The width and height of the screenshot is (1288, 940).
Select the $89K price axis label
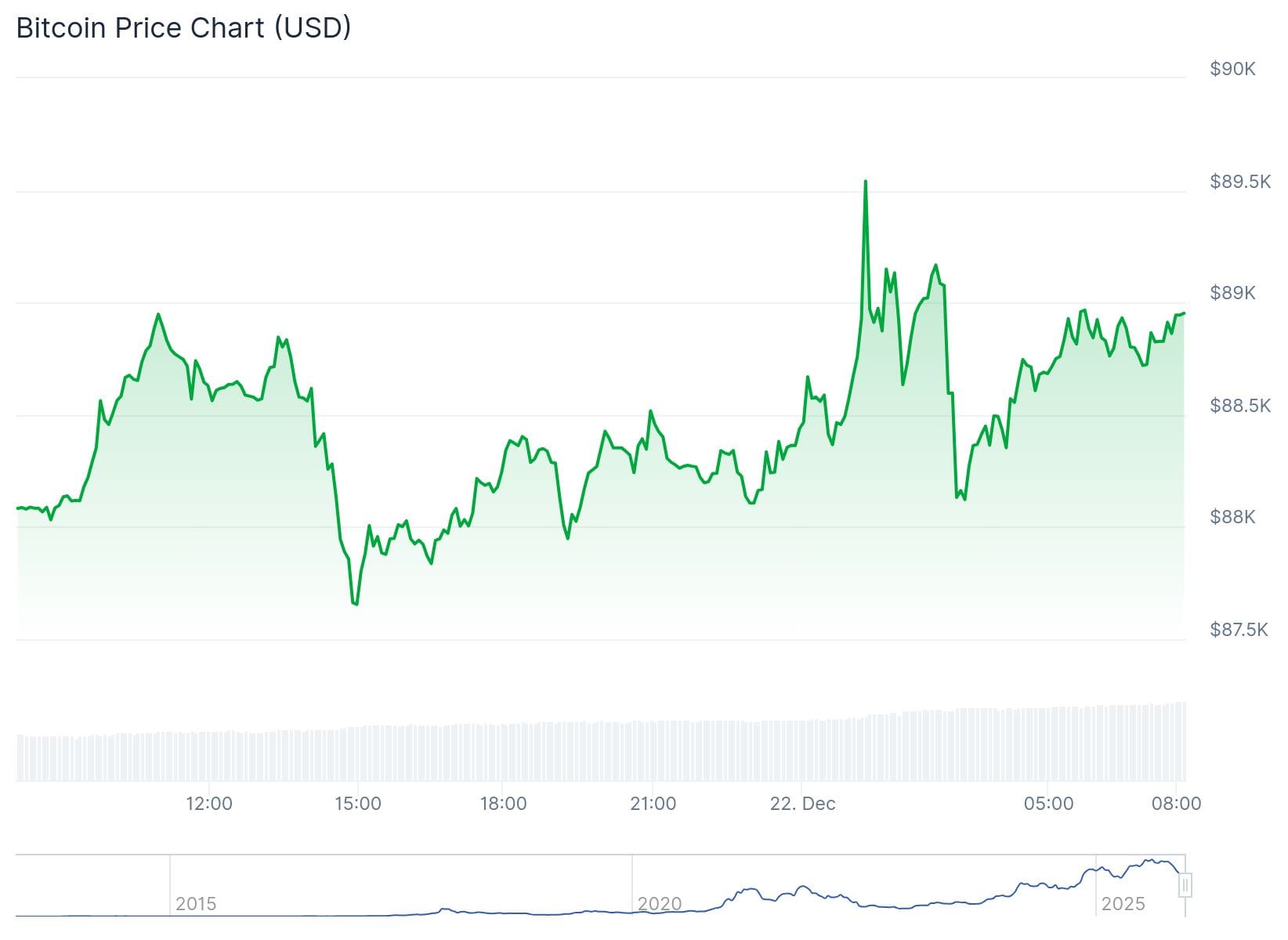coord(1232,293)
